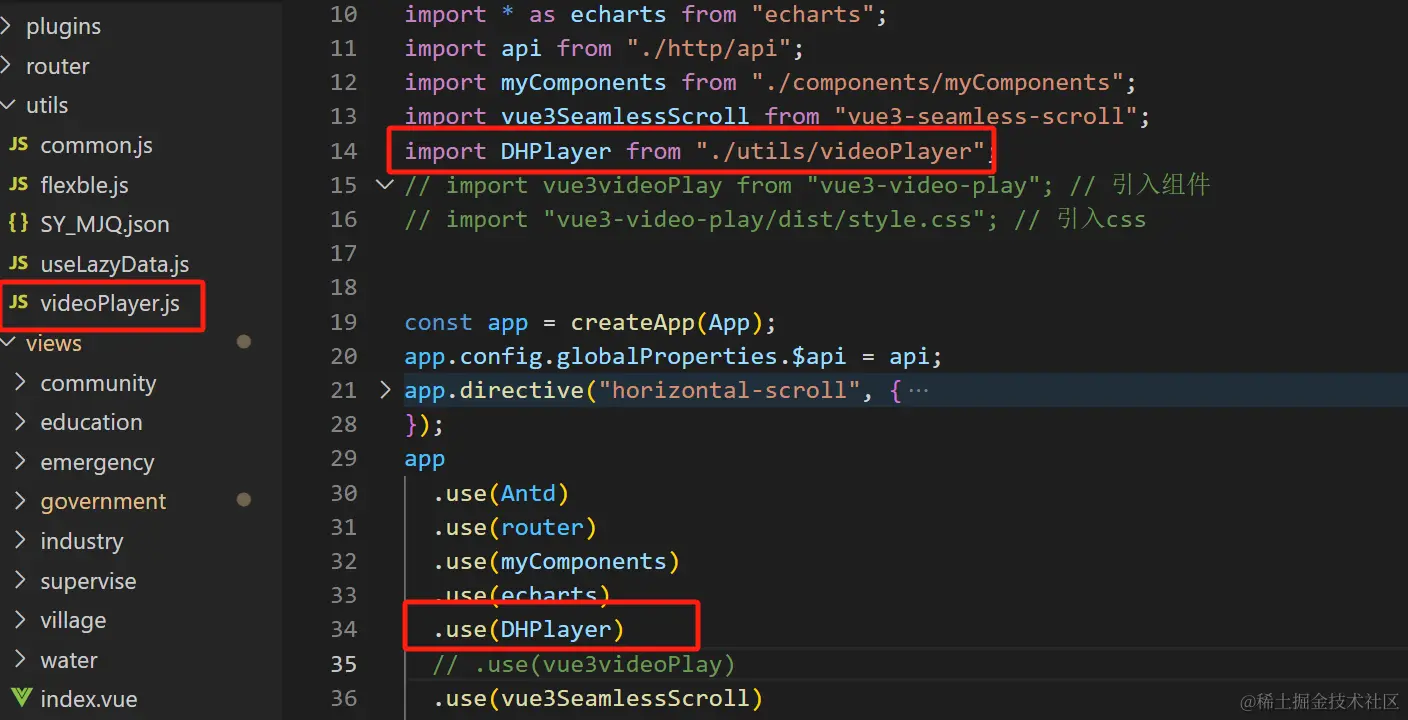Select the views folder label
1408x720 pixels.
click(54, 344)
